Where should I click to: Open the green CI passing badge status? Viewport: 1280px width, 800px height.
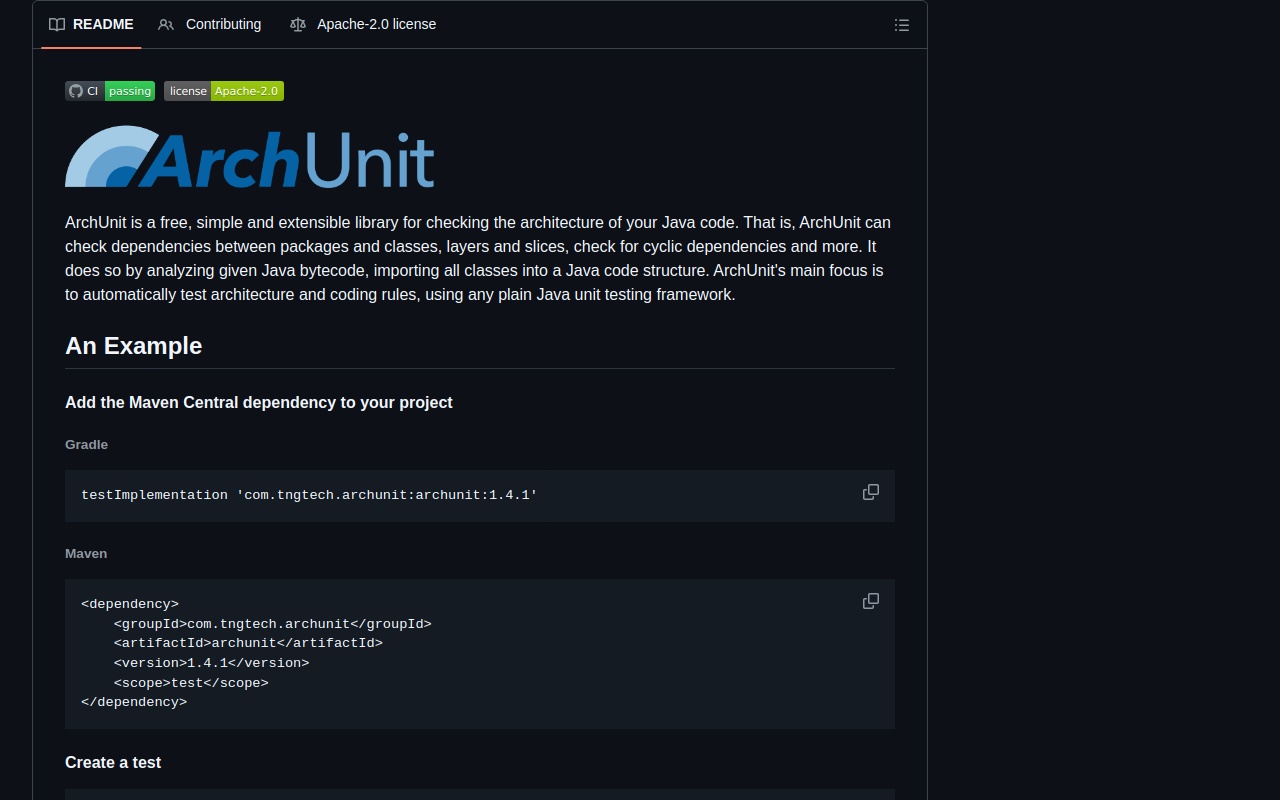[130, 91]
